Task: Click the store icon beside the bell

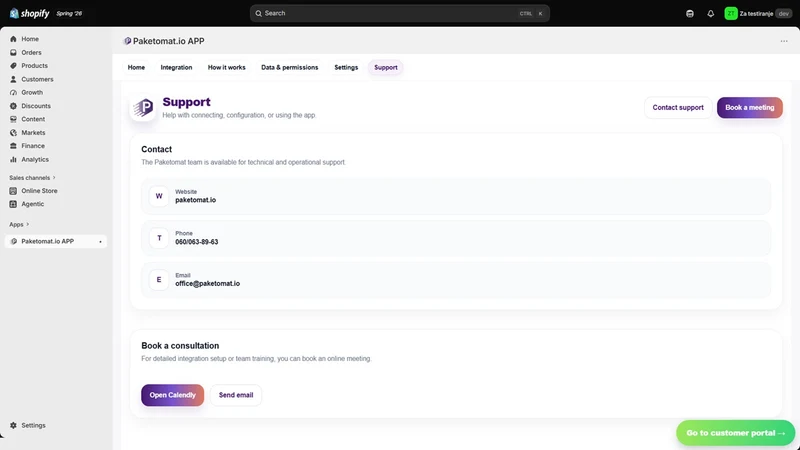Action: click(x=690, y=14)
